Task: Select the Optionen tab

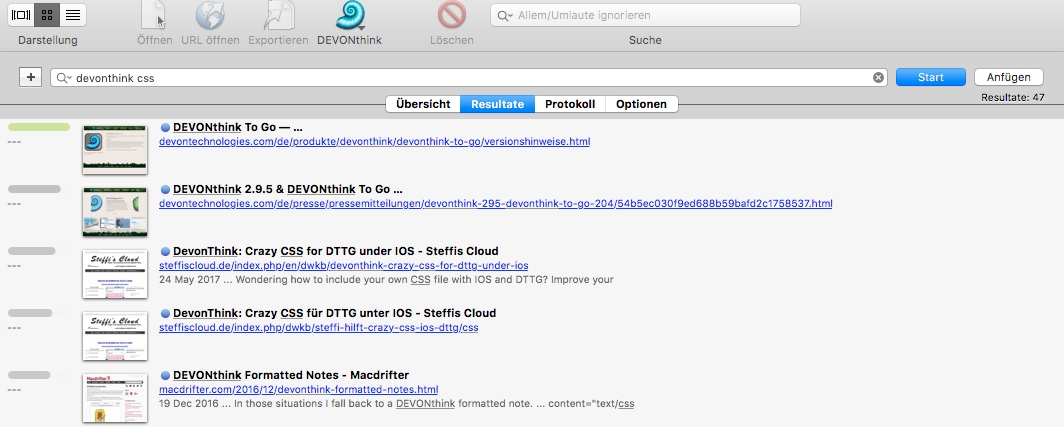Action: pos(642,104)
